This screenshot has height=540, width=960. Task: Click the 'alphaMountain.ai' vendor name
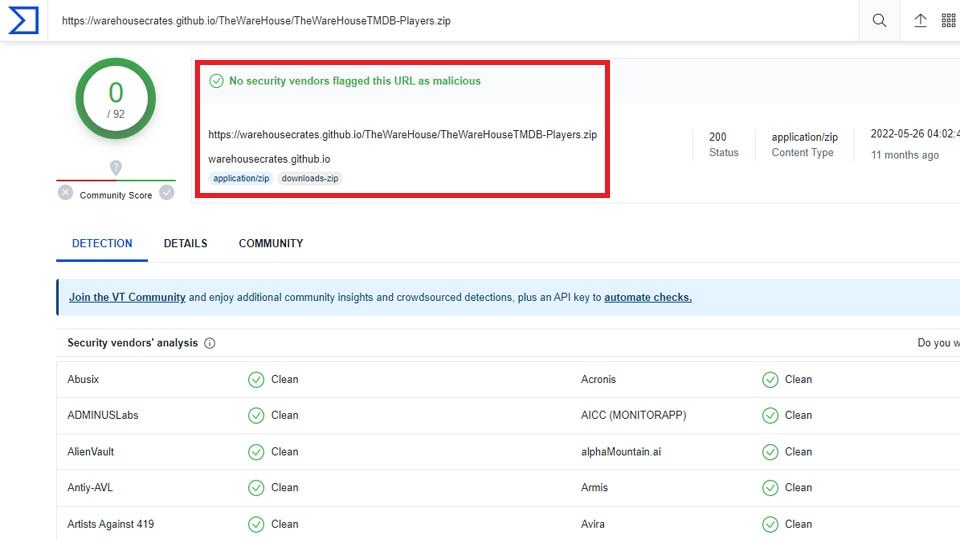pos(621,452)
